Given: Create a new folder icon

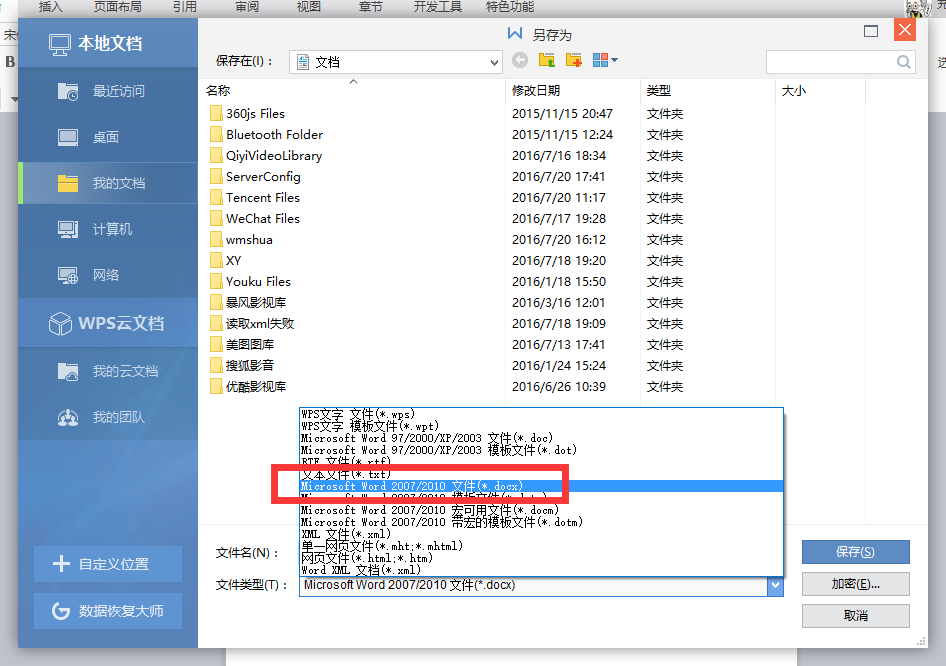Looking at the screenshot, I should (x=574, y=60).
